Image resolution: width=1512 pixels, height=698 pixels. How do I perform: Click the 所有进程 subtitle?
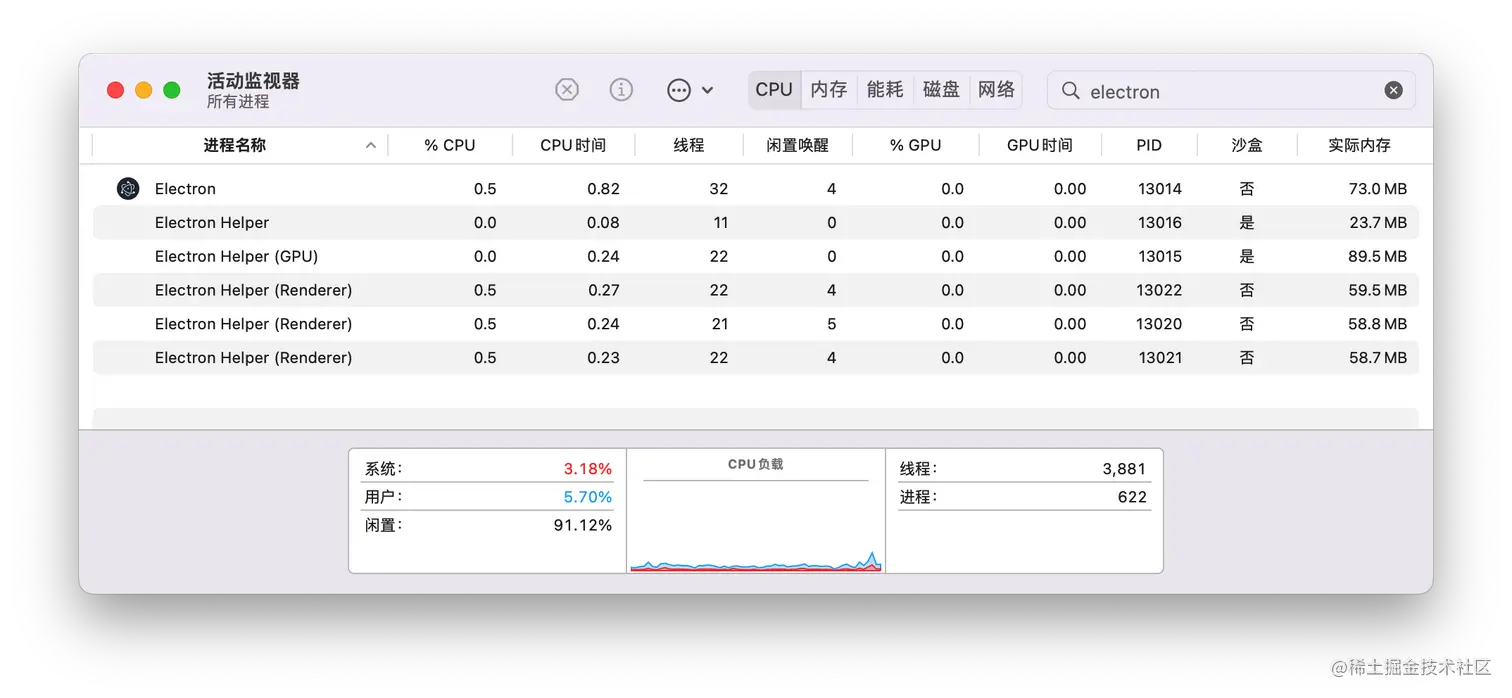pyautogui.click(x=238, y=102)
